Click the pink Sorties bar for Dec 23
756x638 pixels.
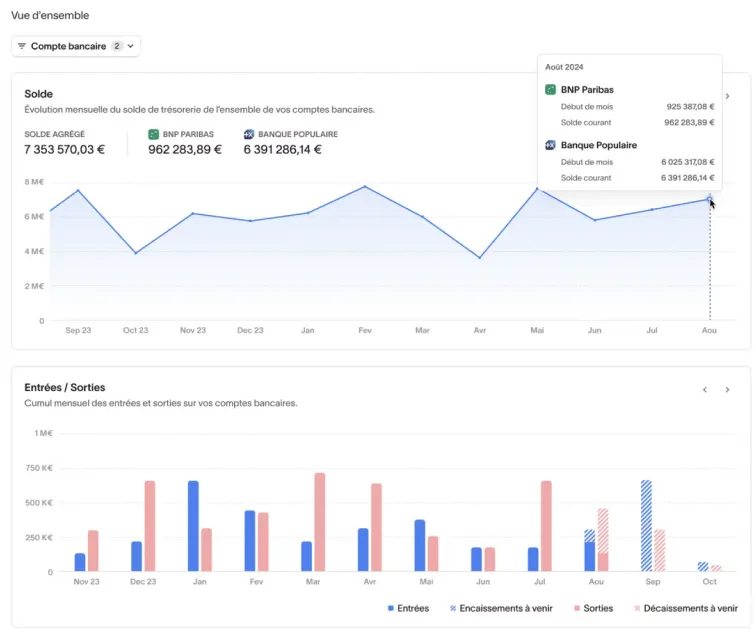point(150,526)
